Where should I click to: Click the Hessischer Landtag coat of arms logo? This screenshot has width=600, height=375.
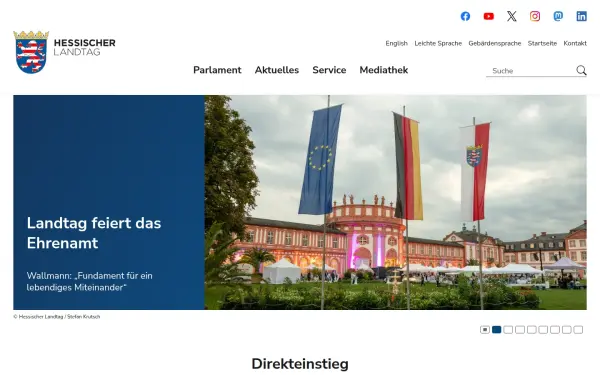[x=31, y=52]
